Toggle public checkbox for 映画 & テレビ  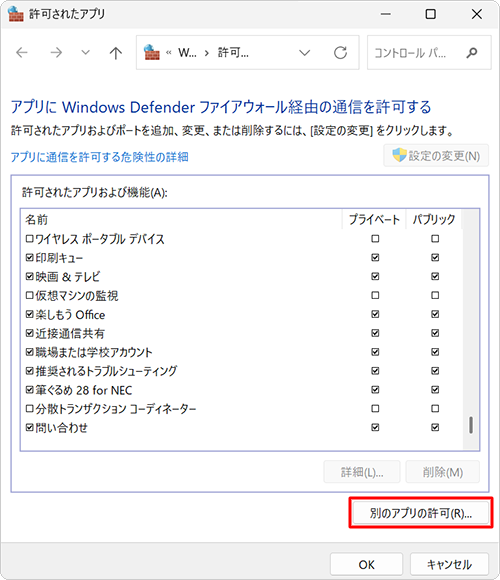coord(435,276)
